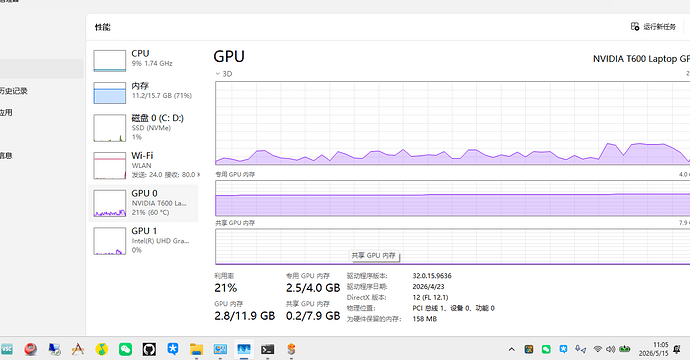Click the pixel-art game tray icon
Image resolution: width=690 pixels, height=360 pixels.
[x=529, y=349]
